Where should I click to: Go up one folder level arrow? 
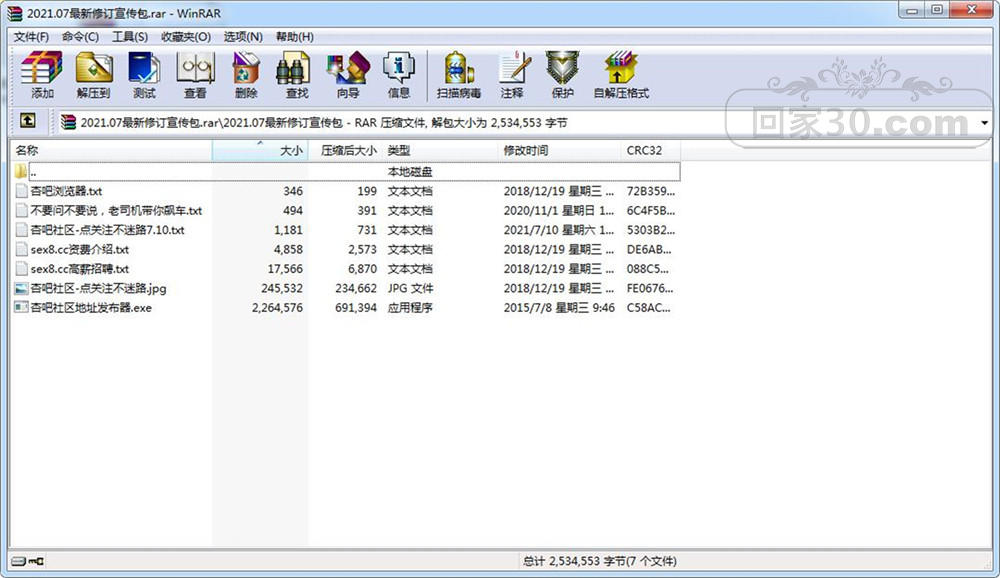27,121
